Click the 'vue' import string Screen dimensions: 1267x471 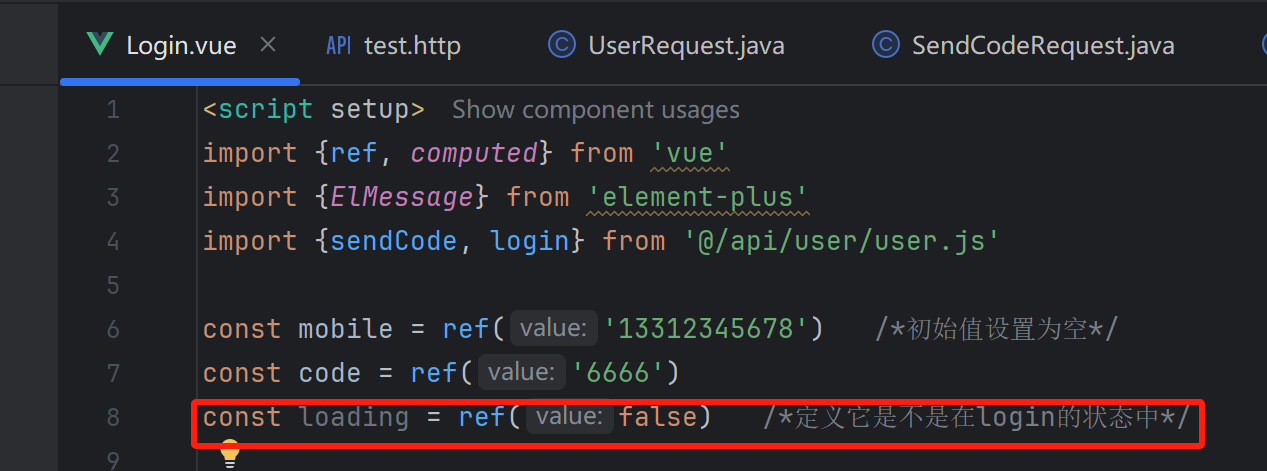tap(689, 154)
